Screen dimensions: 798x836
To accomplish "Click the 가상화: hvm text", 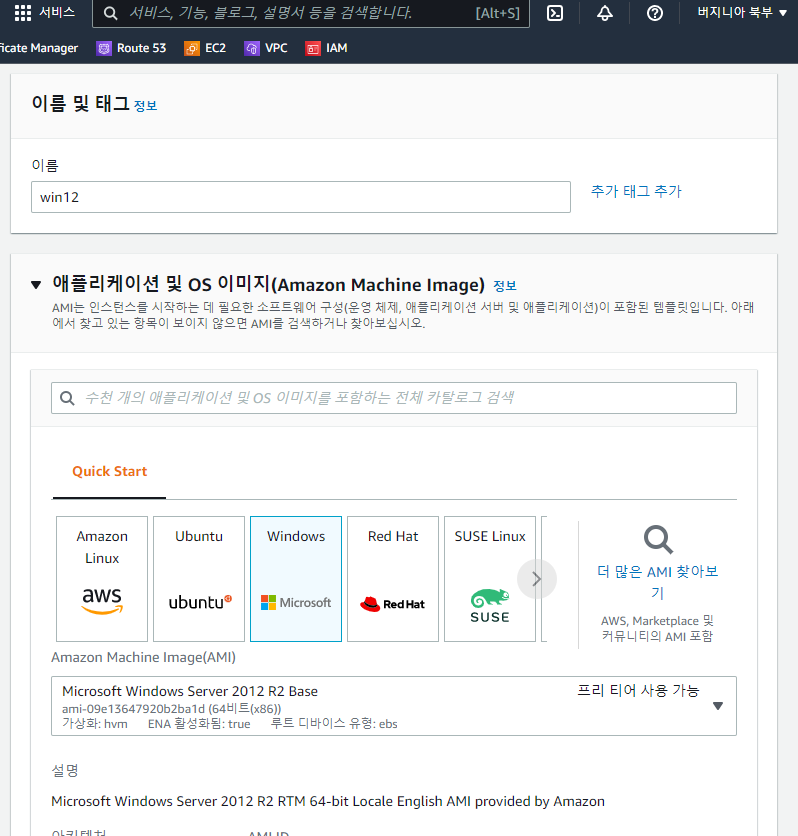I will [95, 724].
